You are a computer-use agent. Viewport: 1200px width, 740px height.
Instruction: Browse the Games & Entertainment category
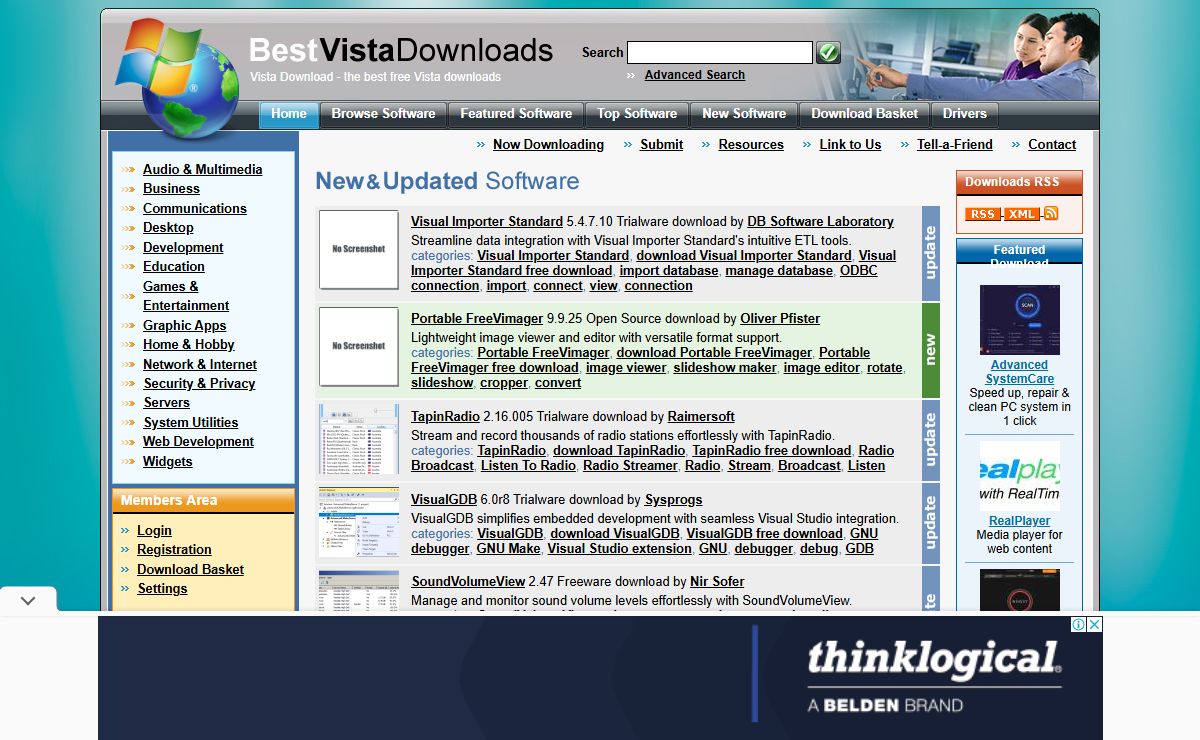(x=186, y=296)
